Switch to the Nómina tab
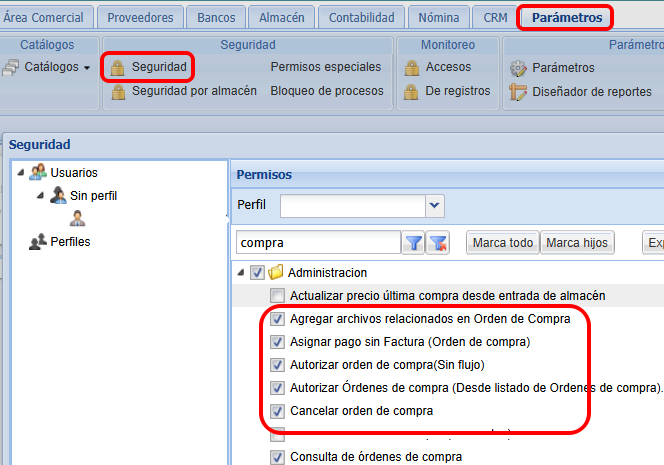664x465 pixels. [439, 18]
